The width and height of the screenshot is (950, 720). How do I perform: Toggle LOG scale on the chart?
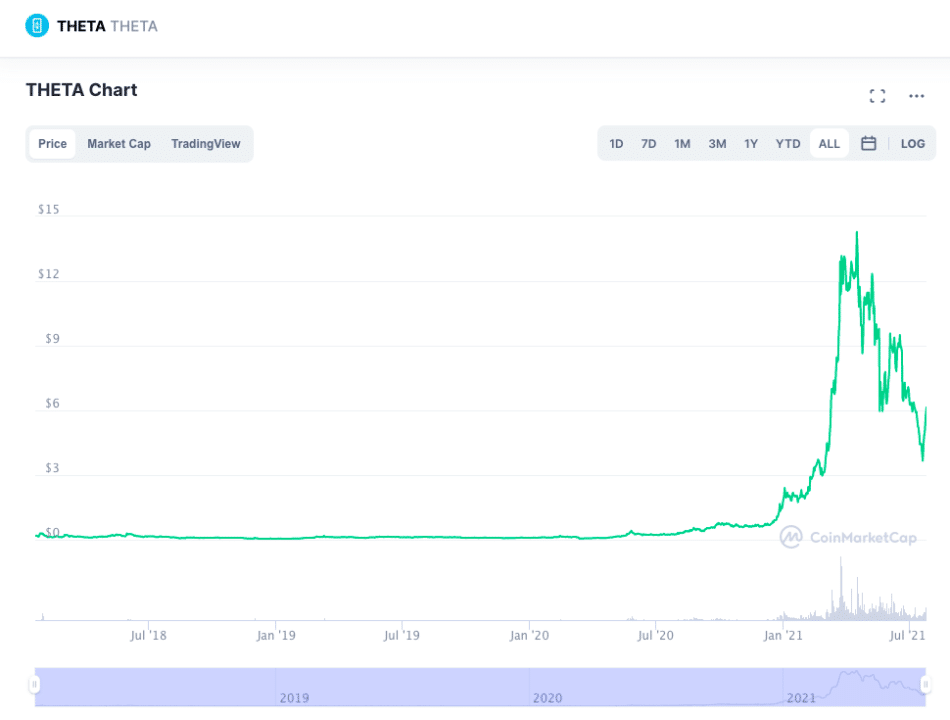(912, 144)
